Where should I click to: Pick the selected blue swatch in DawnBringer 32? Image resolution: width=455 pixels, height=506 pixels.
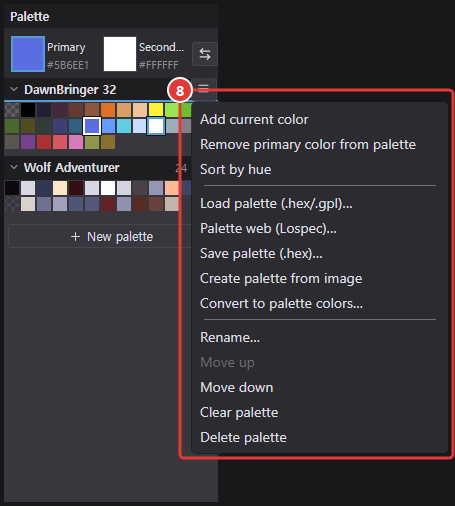pos(92,126)
